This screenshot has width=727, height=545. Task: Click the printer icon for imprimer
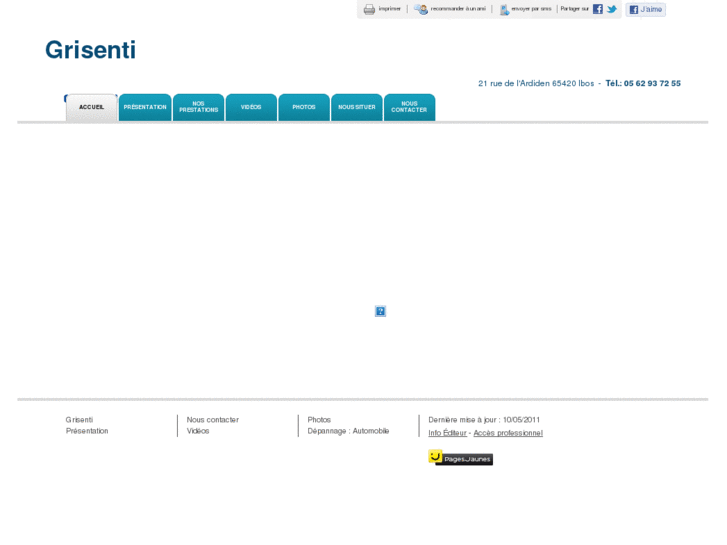[x=369, y=9]
